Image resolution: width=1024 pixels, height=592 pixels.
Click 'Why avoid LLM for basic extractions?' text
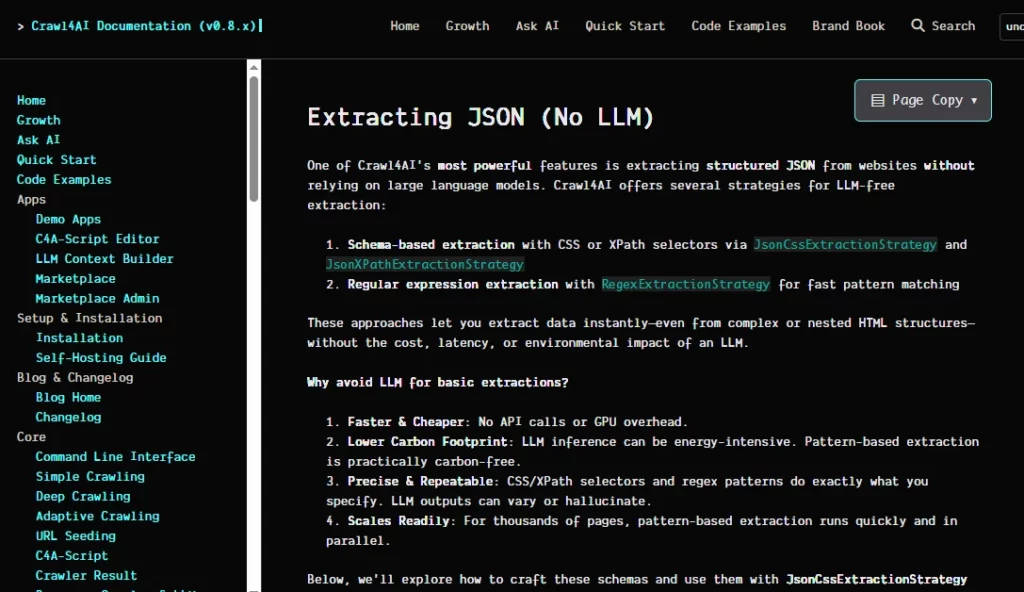click(x=438, y=382)
